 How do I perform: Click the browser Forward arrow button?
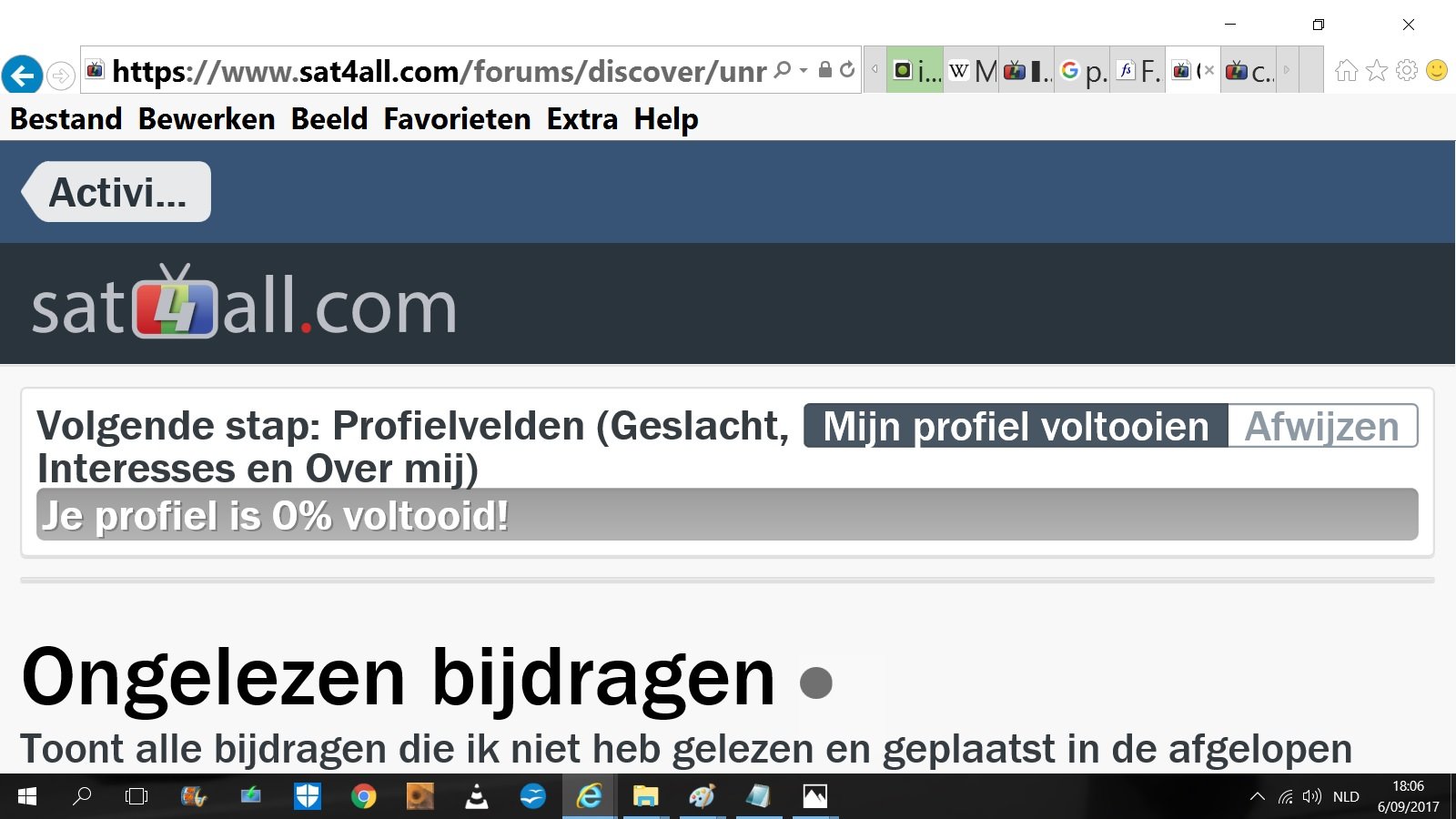pyautogui.click(x=61, y=75)
